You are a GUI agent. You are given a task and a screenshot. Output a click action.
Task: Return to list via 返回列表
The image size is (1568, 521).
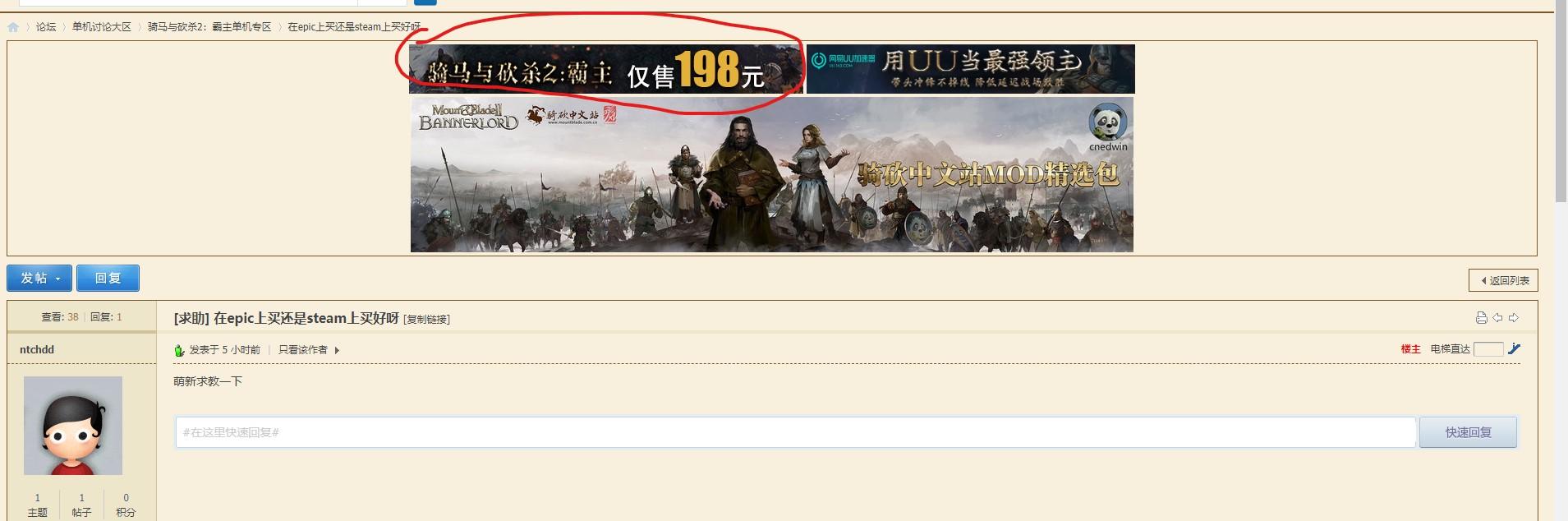tap(1503, 280)
